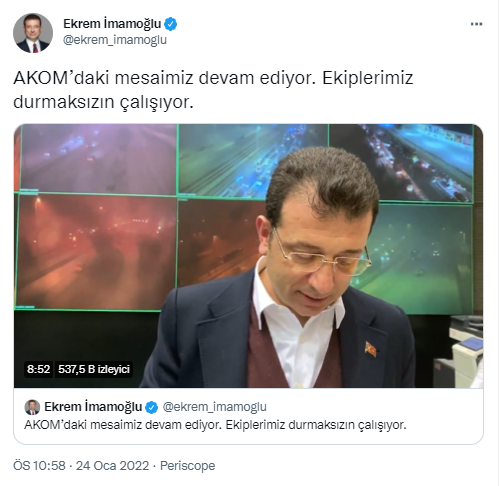Open the three-dot more options menu
This screenshot has width=500, height=486.
click(x=476, y=24)
